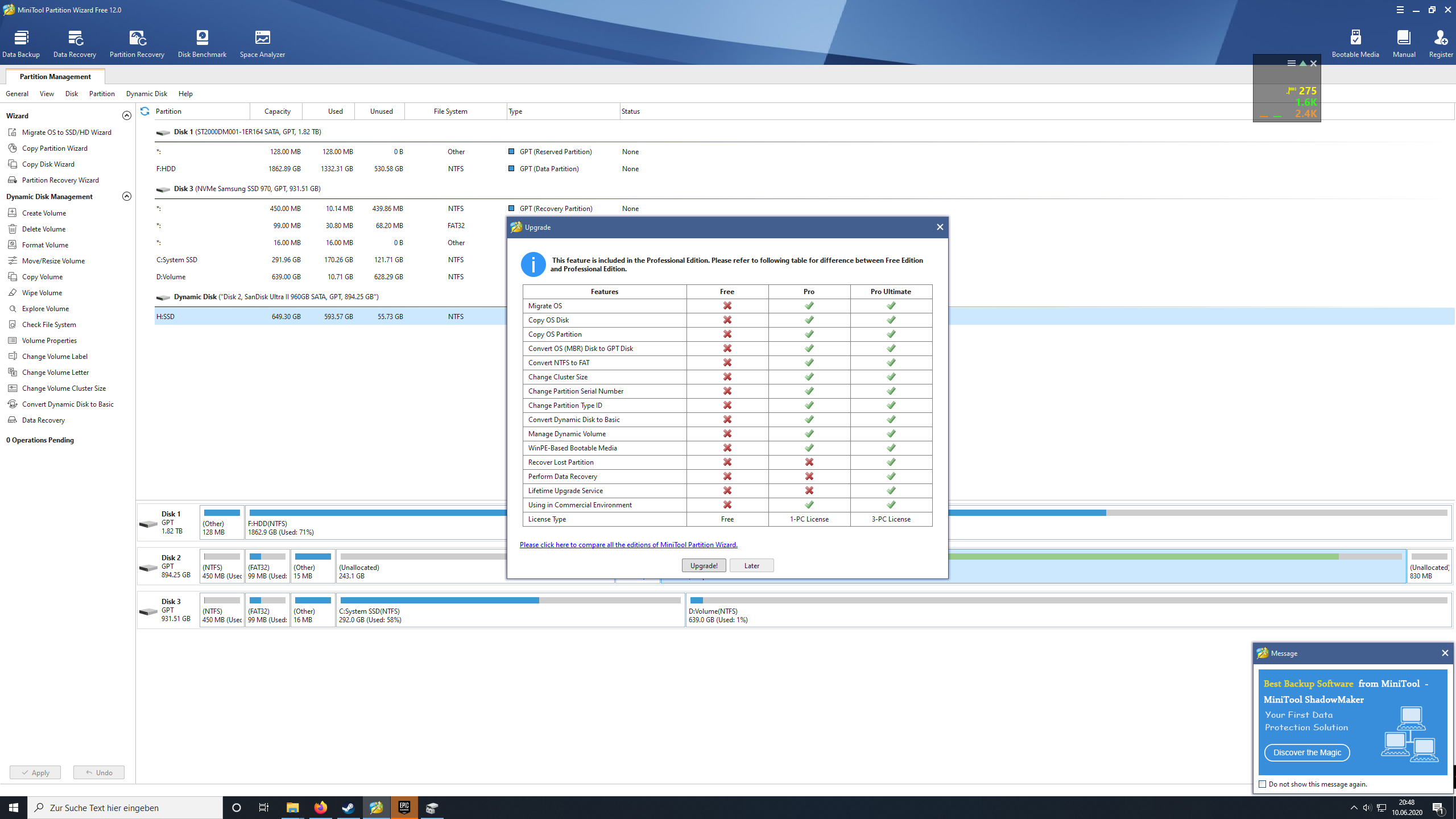1456x819 pixels.
Task: Collapse the Wizard section
Action: pos(127,115)
